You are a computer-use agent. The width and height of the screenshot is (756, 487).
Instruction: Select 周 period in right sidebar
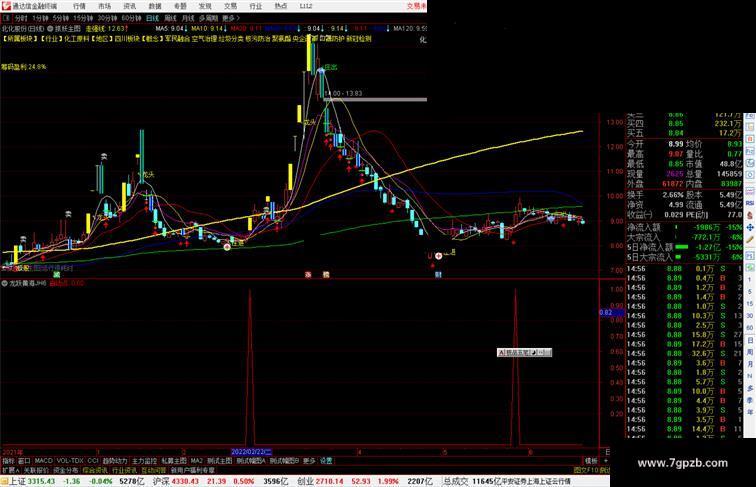point(750,352)
